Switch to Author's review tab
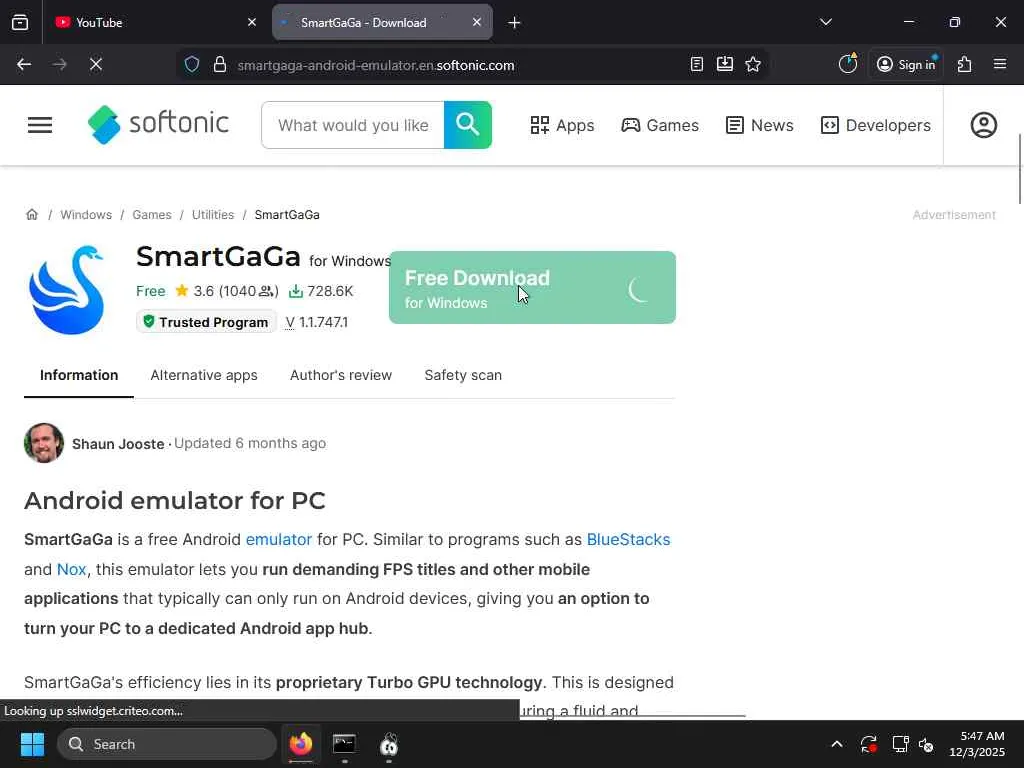1024x768 pixels. tap(341, 376)
